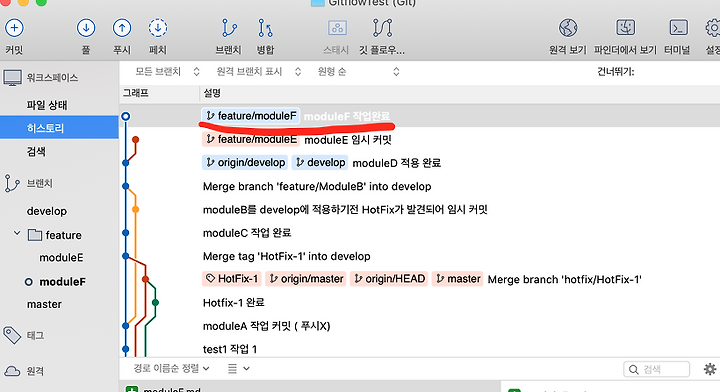
Task: Click the Graph (그래프) column header
Action: [159, 93]
